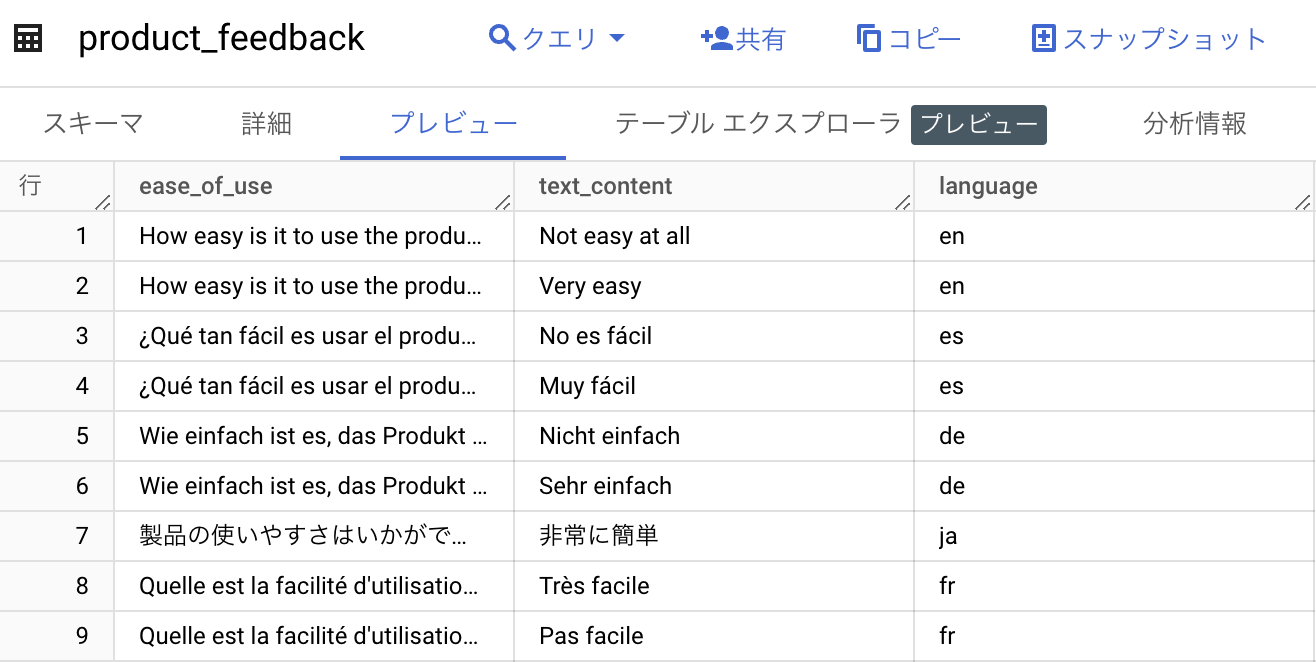Image resolution: width=1316 pixels, height=662 pixels.
Task: Open the 詳細 tab
Action: (x=267, y=124)
